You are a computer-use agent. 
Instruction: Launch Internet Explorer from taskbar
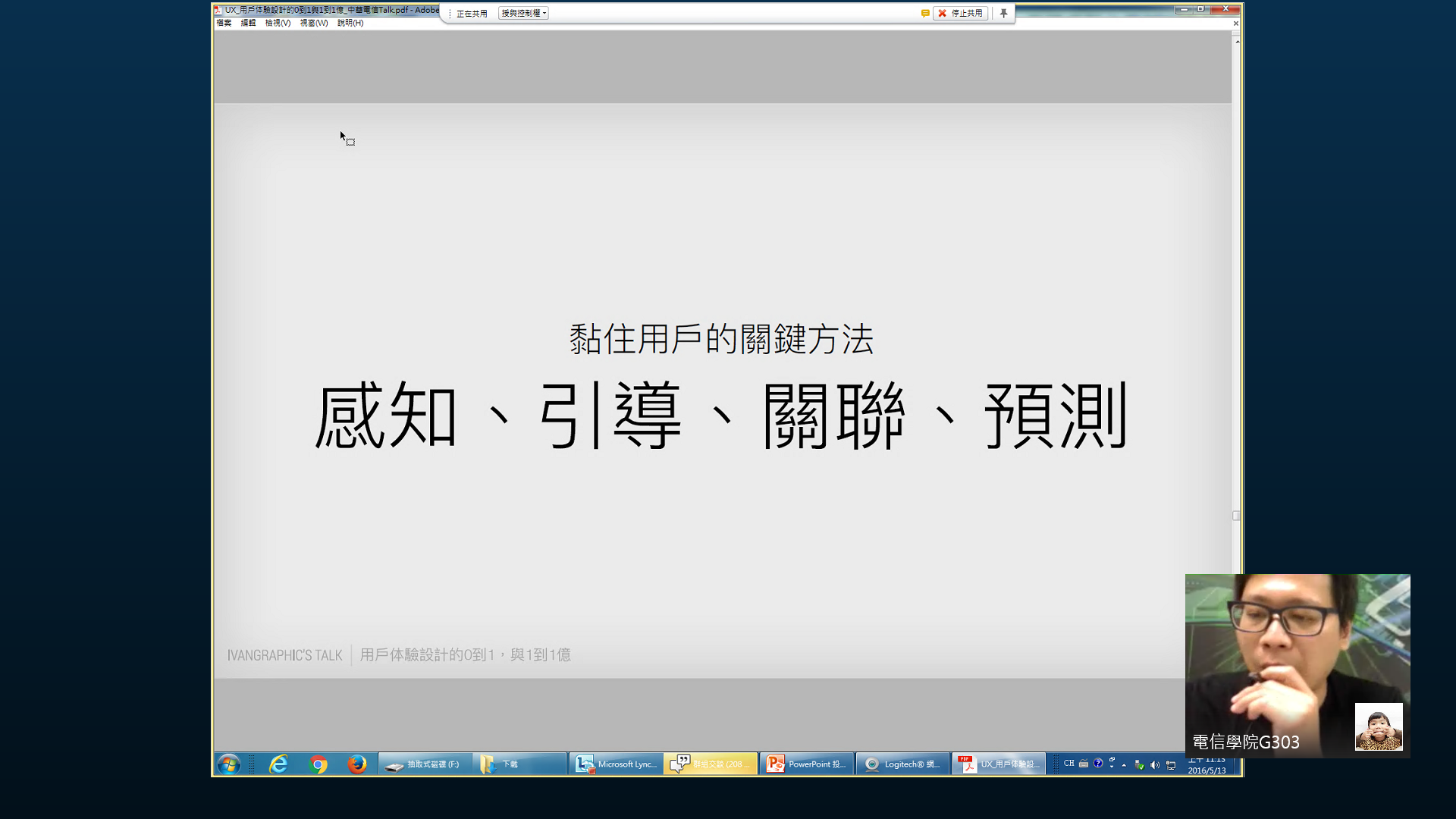coord(278,764)
